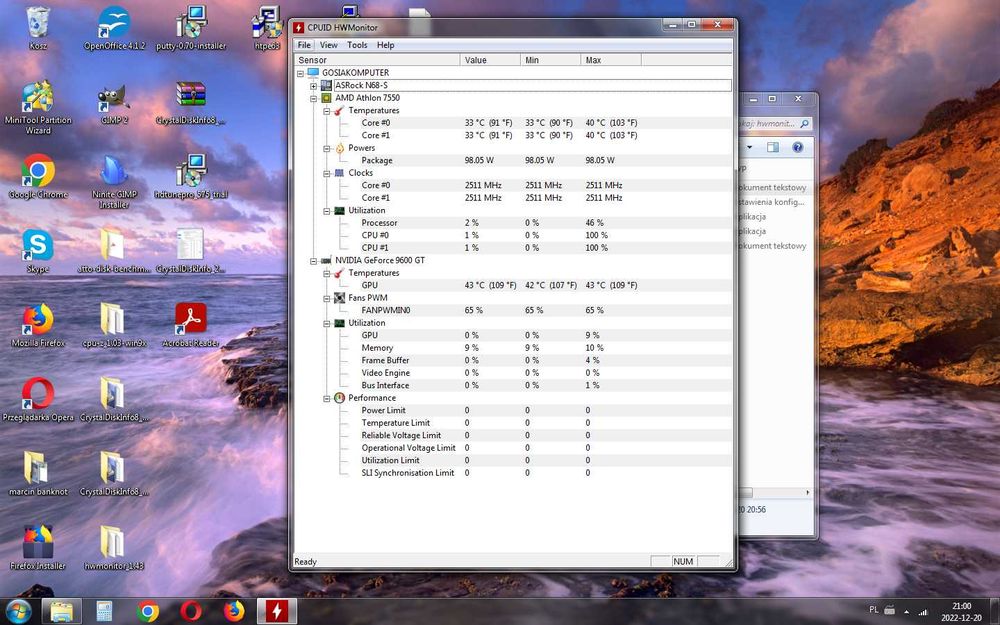Select MiniTool Partition Wizard shortcut

38,107
